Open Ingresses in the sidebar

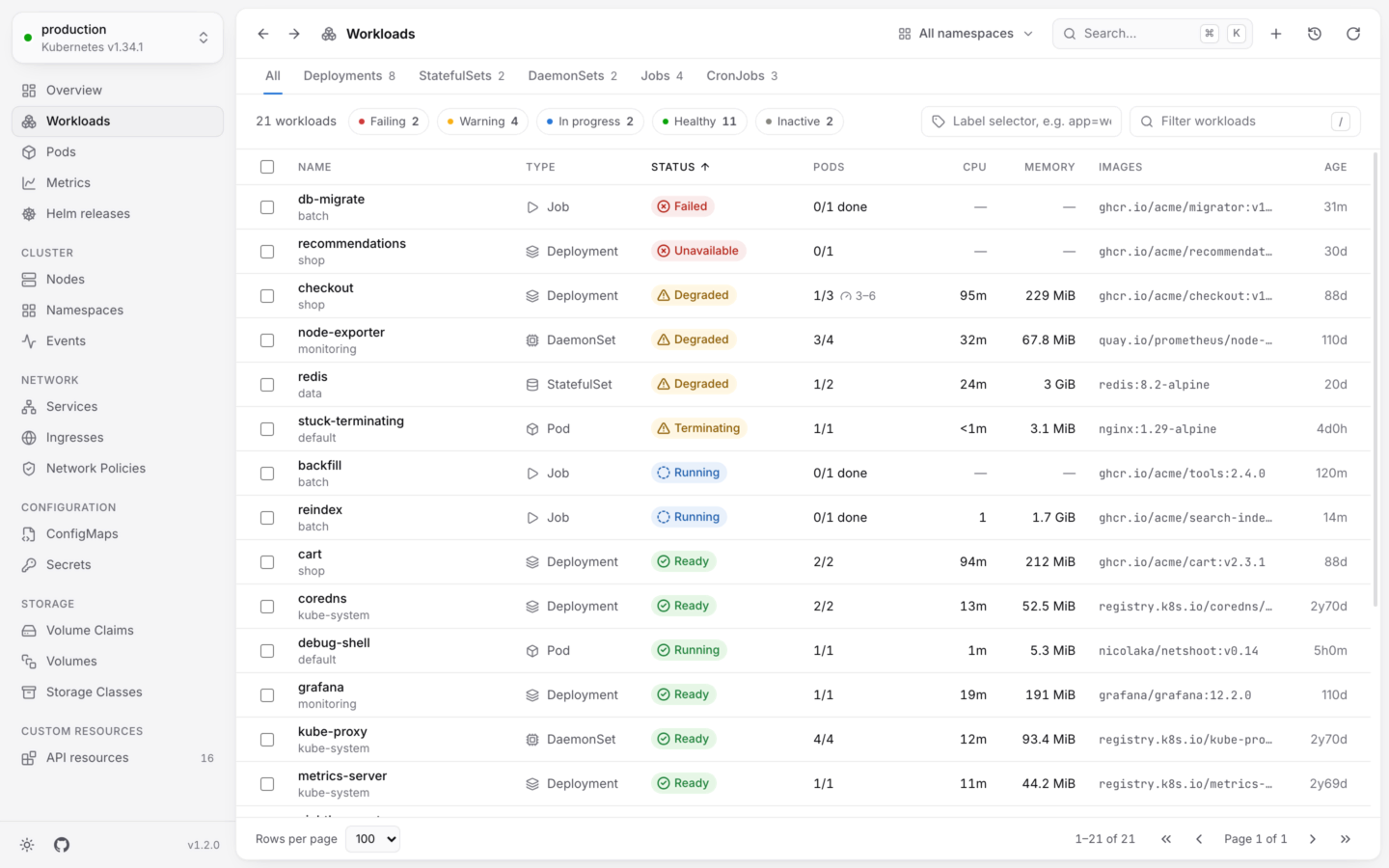tap(118, 438)
